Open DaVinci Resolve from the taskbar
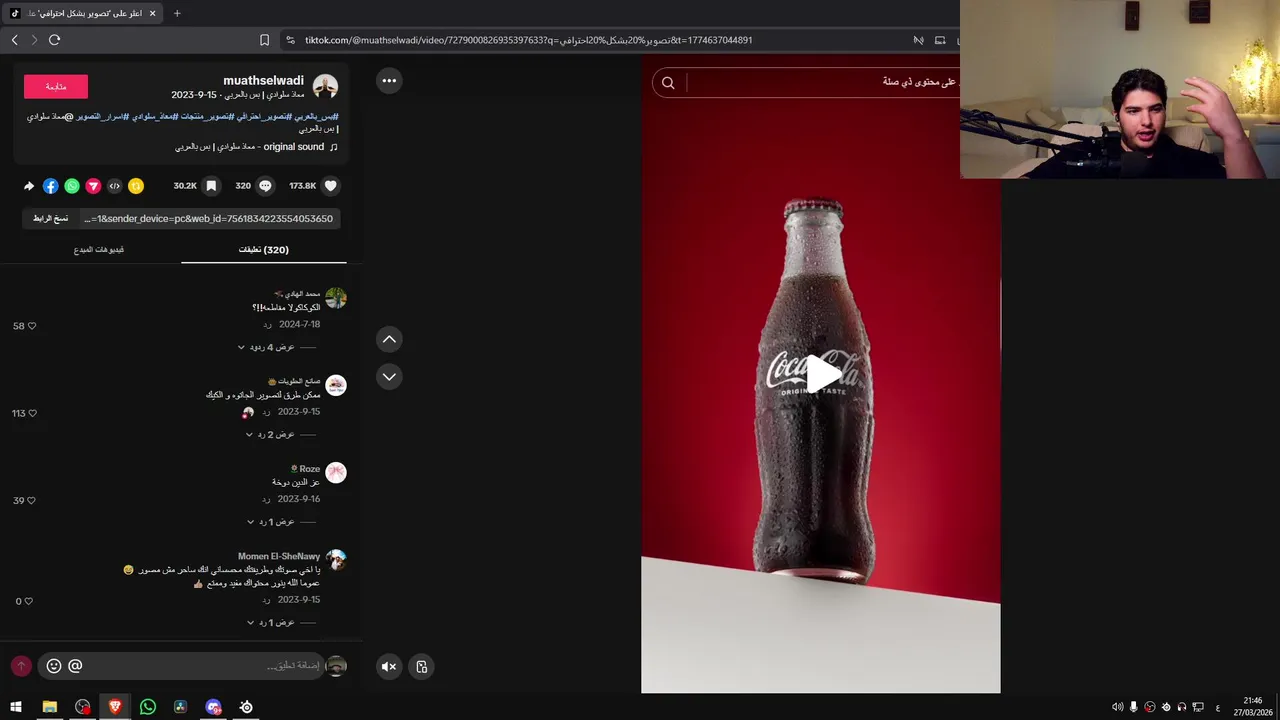Image resolution: width=1280 pixels, height=720 pixels. (180, 707)
